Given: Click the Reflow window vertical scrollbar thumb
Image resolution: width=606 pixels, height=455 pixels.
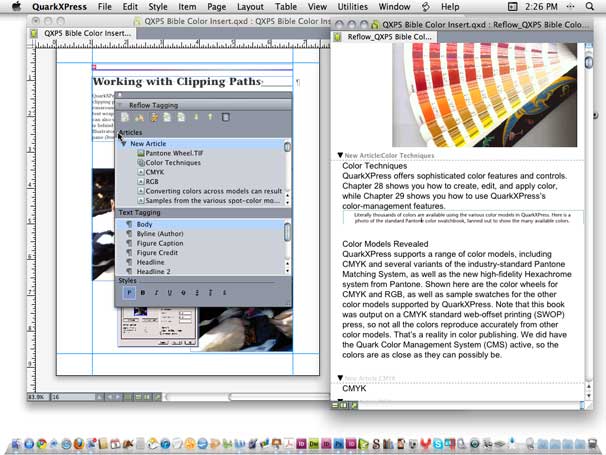Looking at the screenshot, I should coord(589,62).
